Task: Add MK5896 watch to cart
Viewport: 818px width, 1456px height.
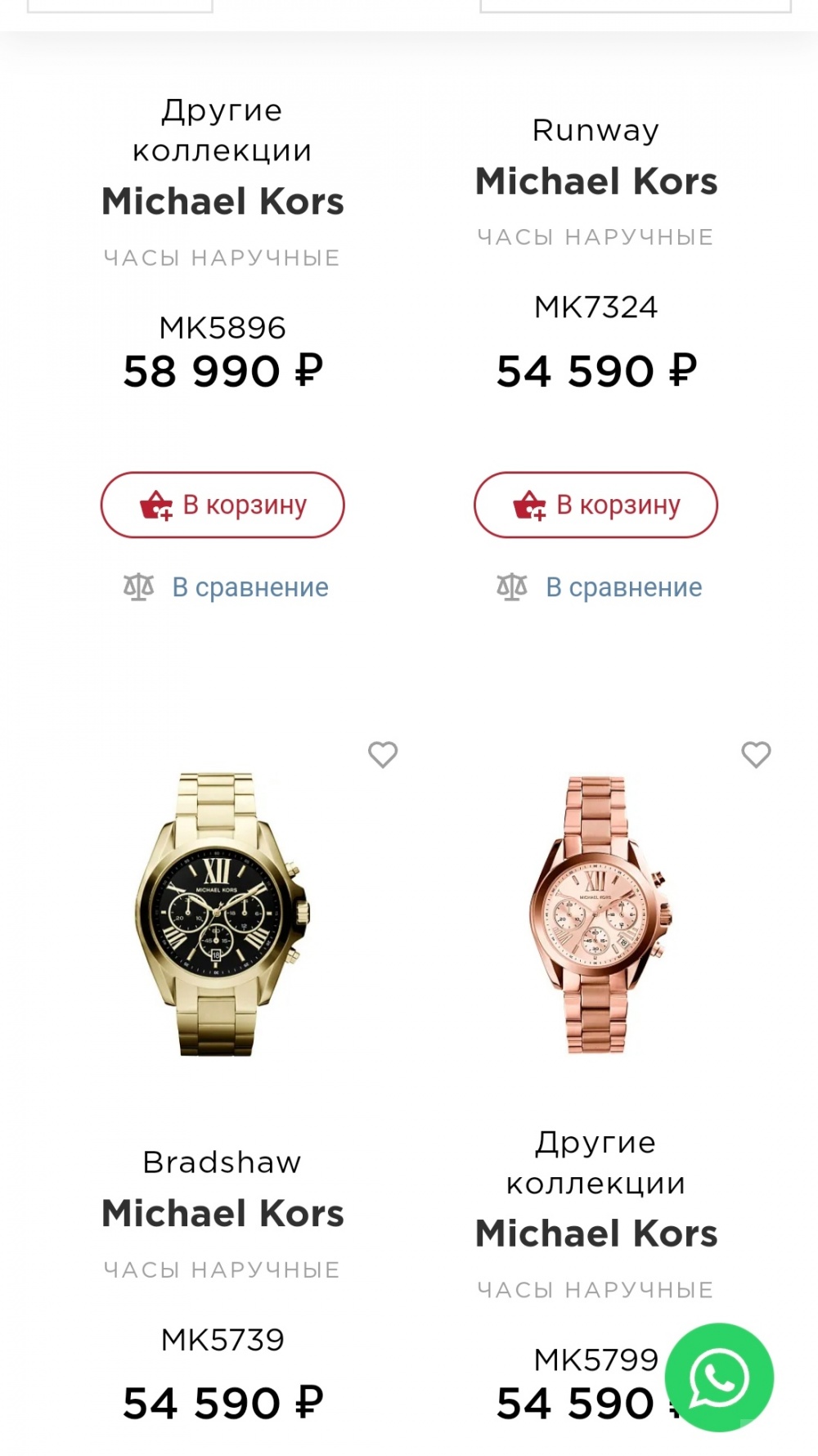Action: [222, 505]
